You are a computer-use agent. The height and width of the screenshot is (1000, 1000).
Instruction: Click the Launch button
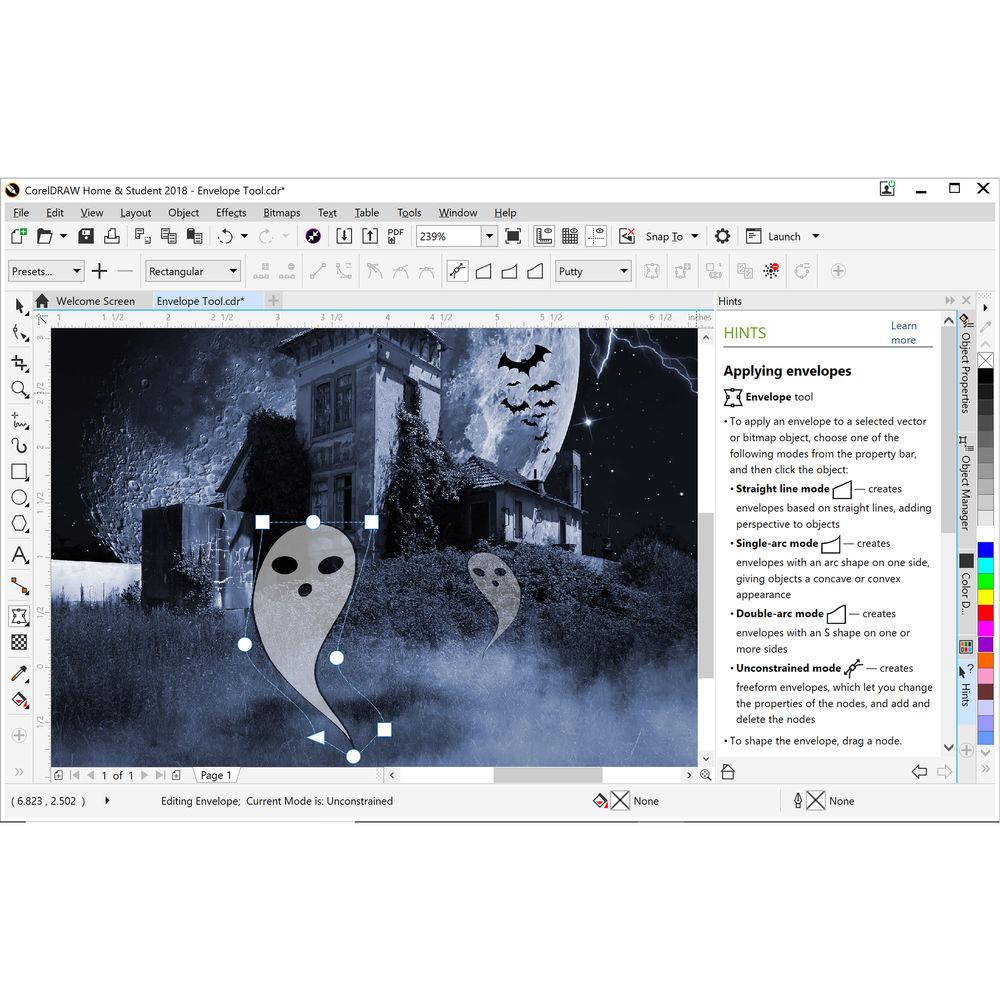pyautogui.click(x=784, y=237)
